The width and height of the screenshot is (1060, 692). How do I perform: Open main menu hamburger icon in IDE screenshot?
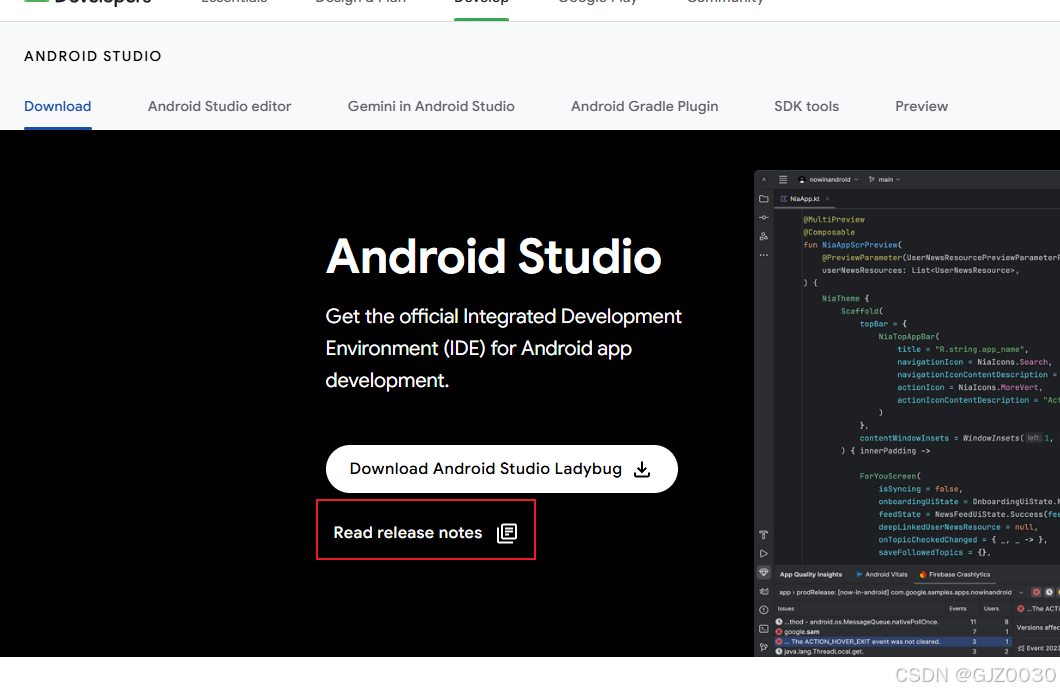click(x=783, y=180)
